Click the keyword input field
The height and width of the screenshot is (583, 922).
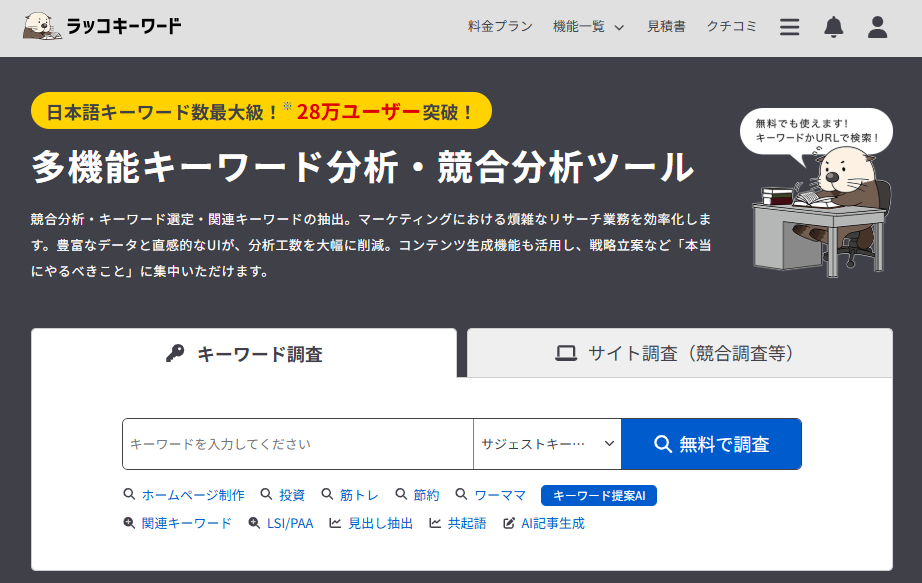(x=297, y=444)
